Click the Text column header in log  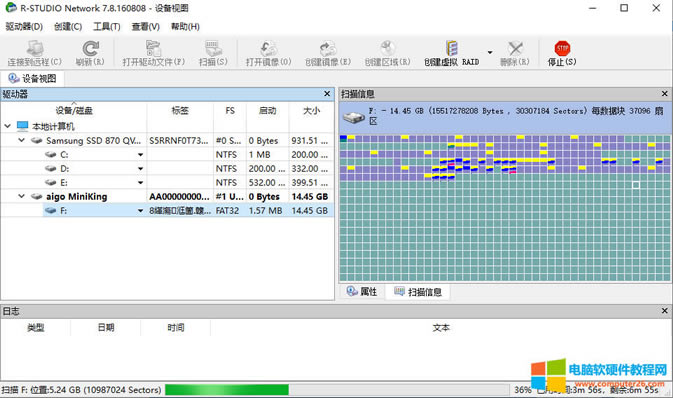(441, 328)
